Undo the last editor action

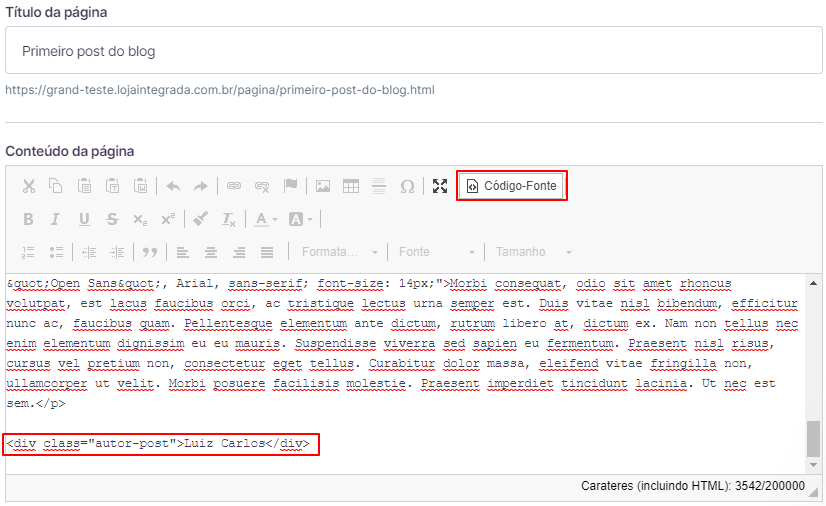pyautogui.click(x=173, y=186)
